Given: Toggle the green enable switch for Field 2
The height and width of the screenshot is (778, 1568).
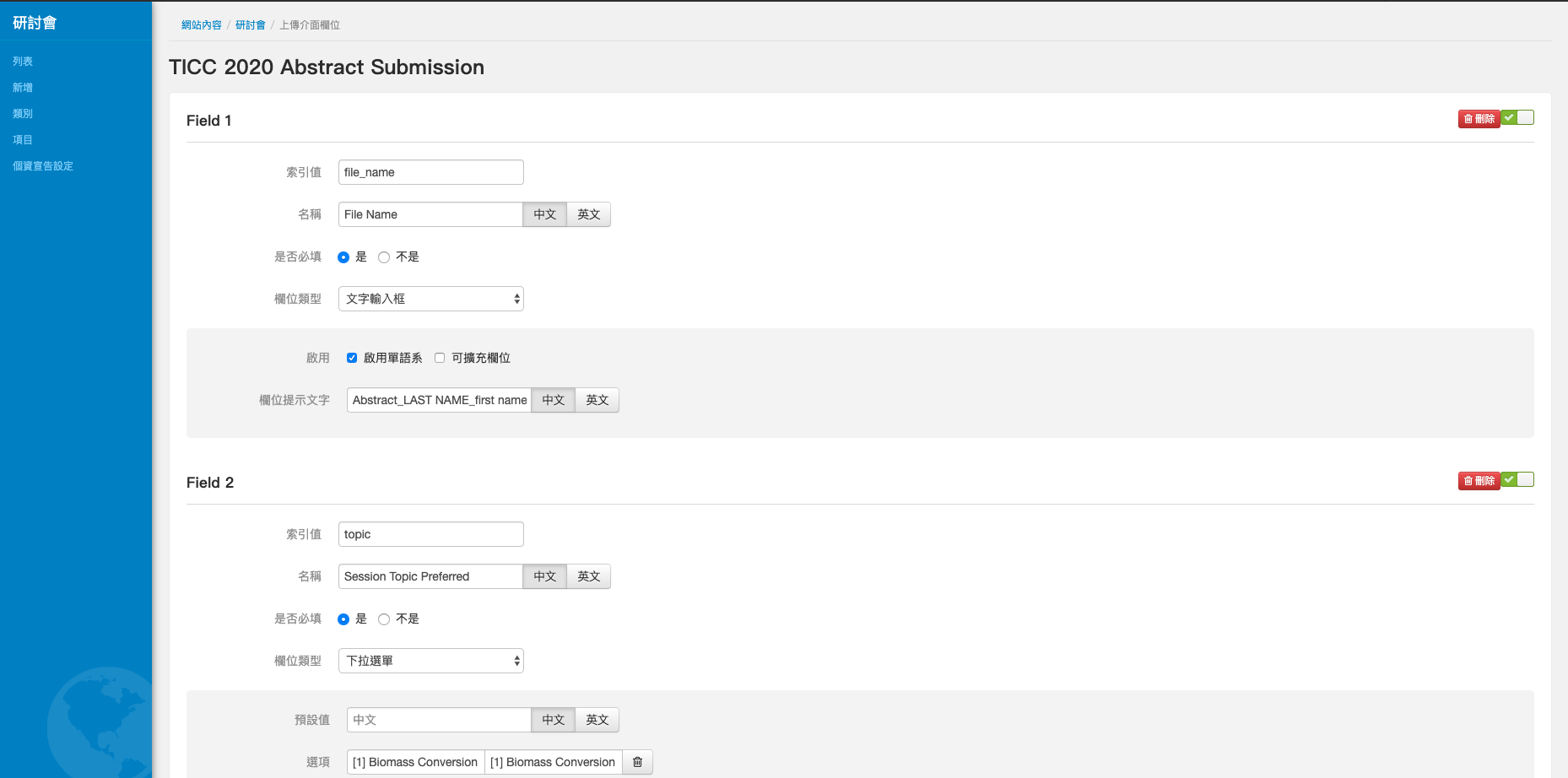Looking at the screenshot, I should (1517, 480).
